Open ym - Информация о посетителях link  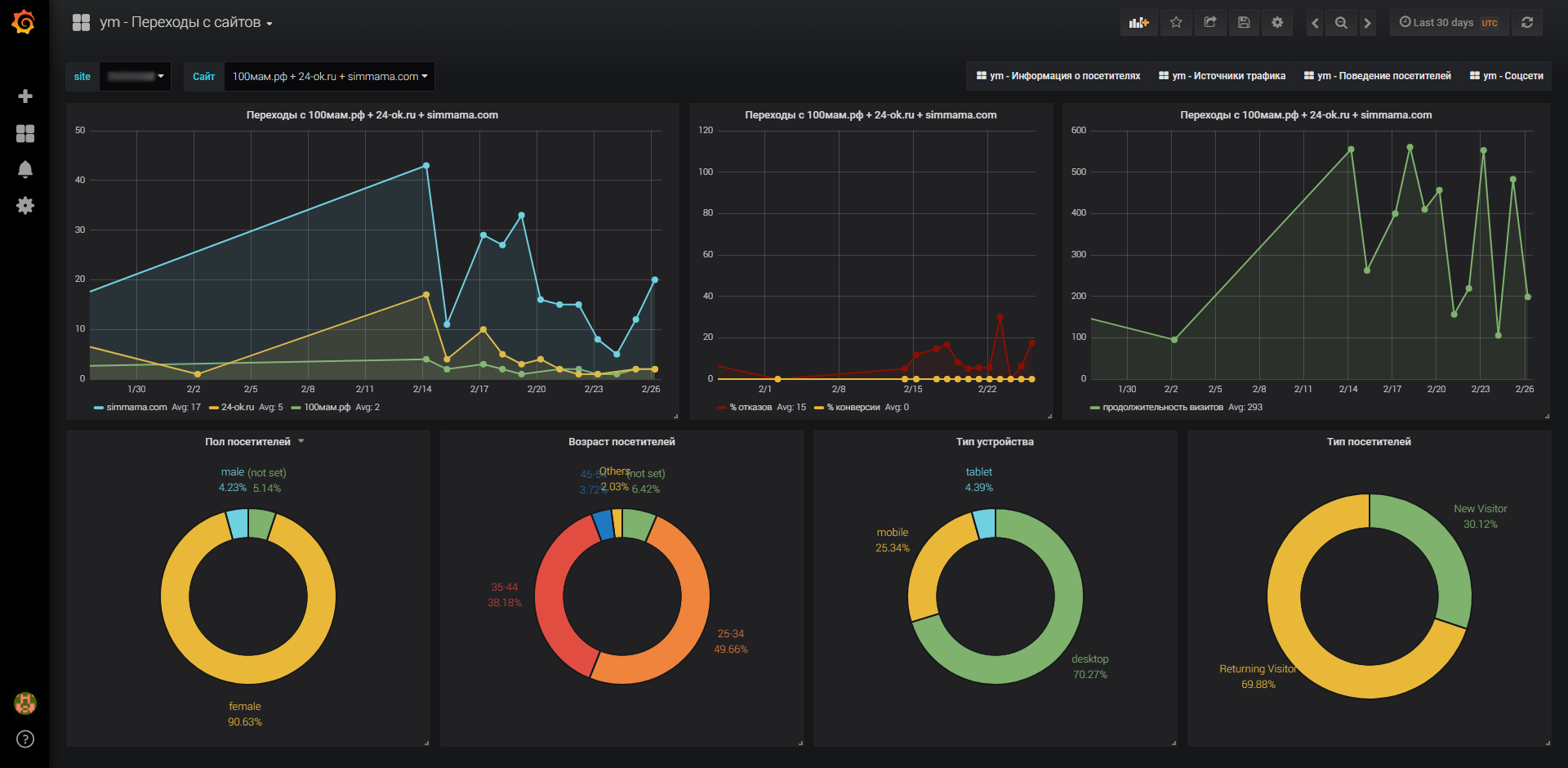point(1058,76)
